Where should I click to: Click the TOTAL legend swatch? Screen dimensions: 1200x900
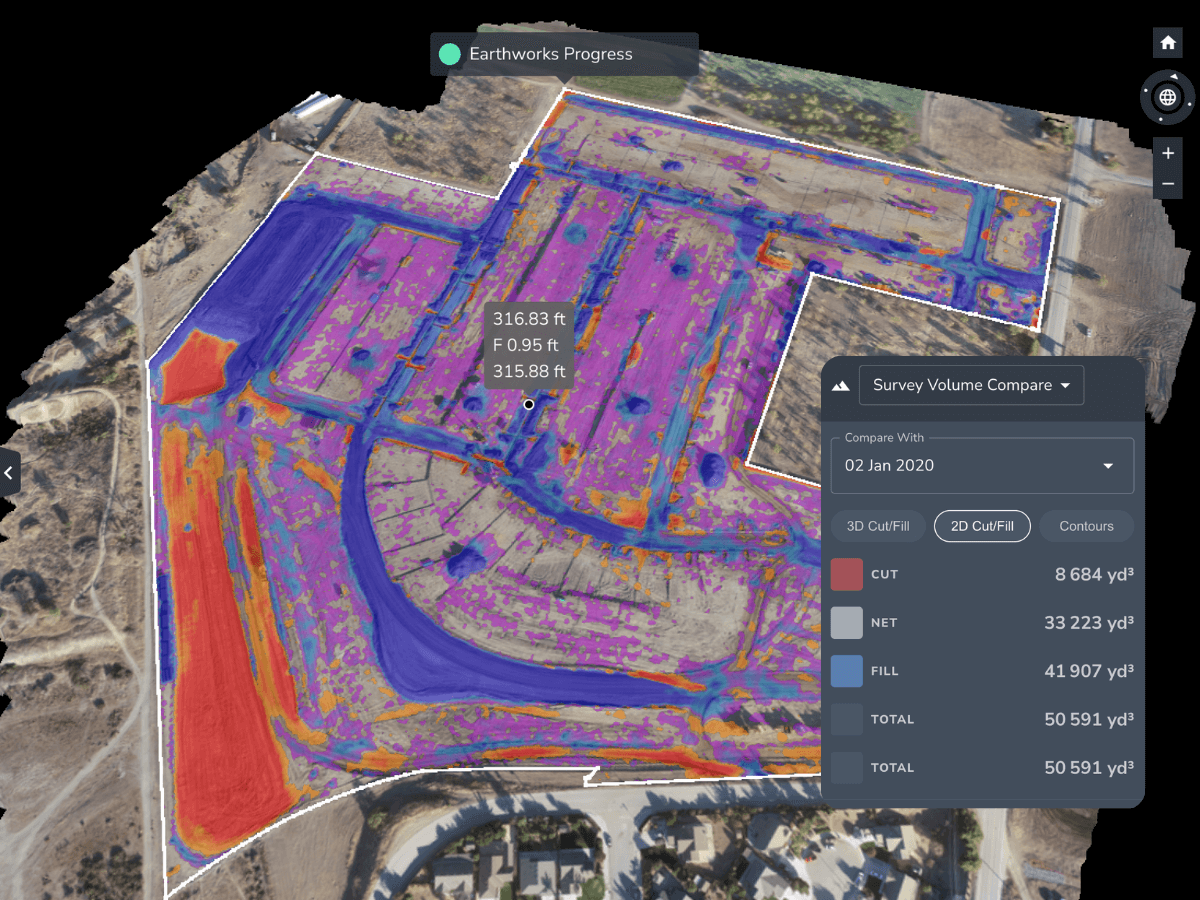pyautogui.click(x=845, y=719)
